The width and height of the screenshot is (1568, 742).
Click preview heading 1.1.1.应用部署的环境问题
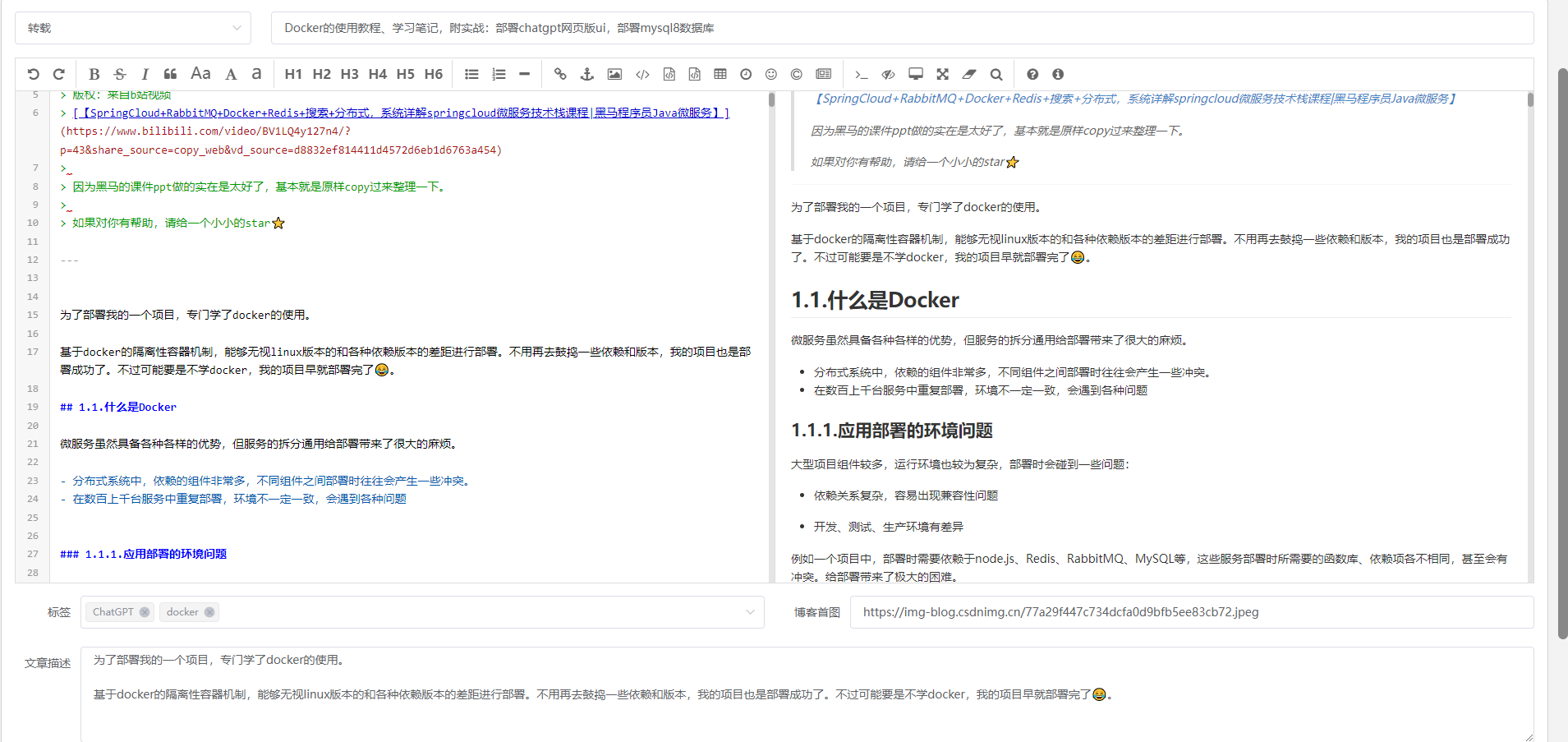point(892,431)
